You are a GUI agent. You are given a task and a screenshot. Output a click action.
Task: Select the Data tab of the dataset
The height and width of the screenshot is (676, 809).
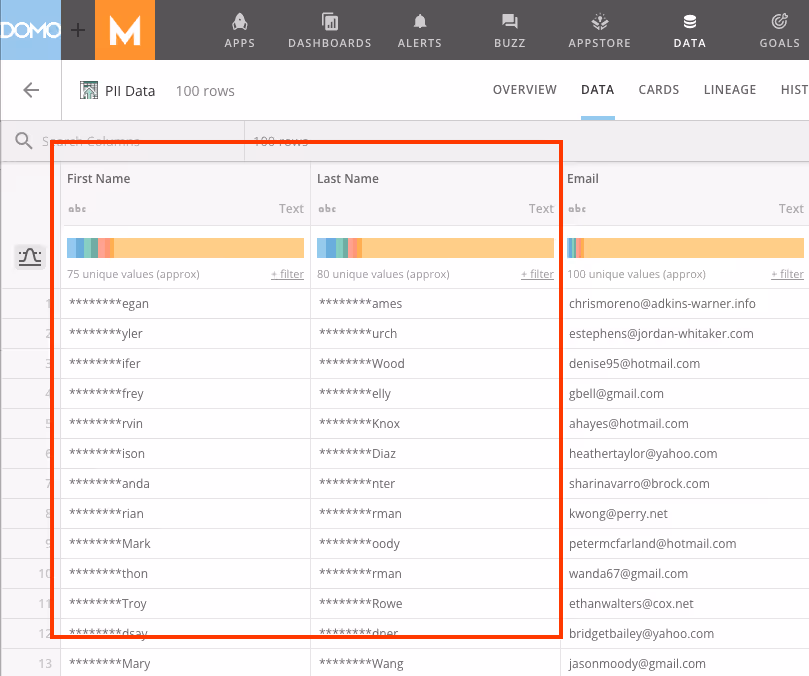[x=597, y=90]
